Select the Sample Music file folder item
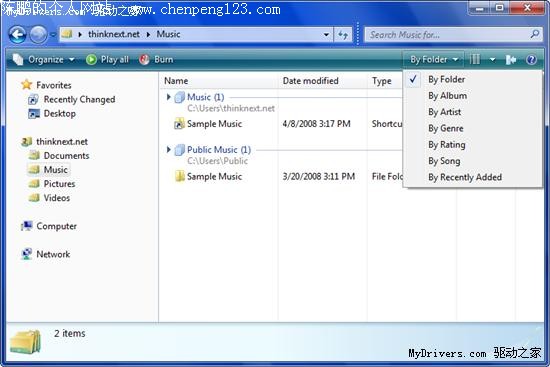Viewport: 550px width, 367px height. click(208, 176)
